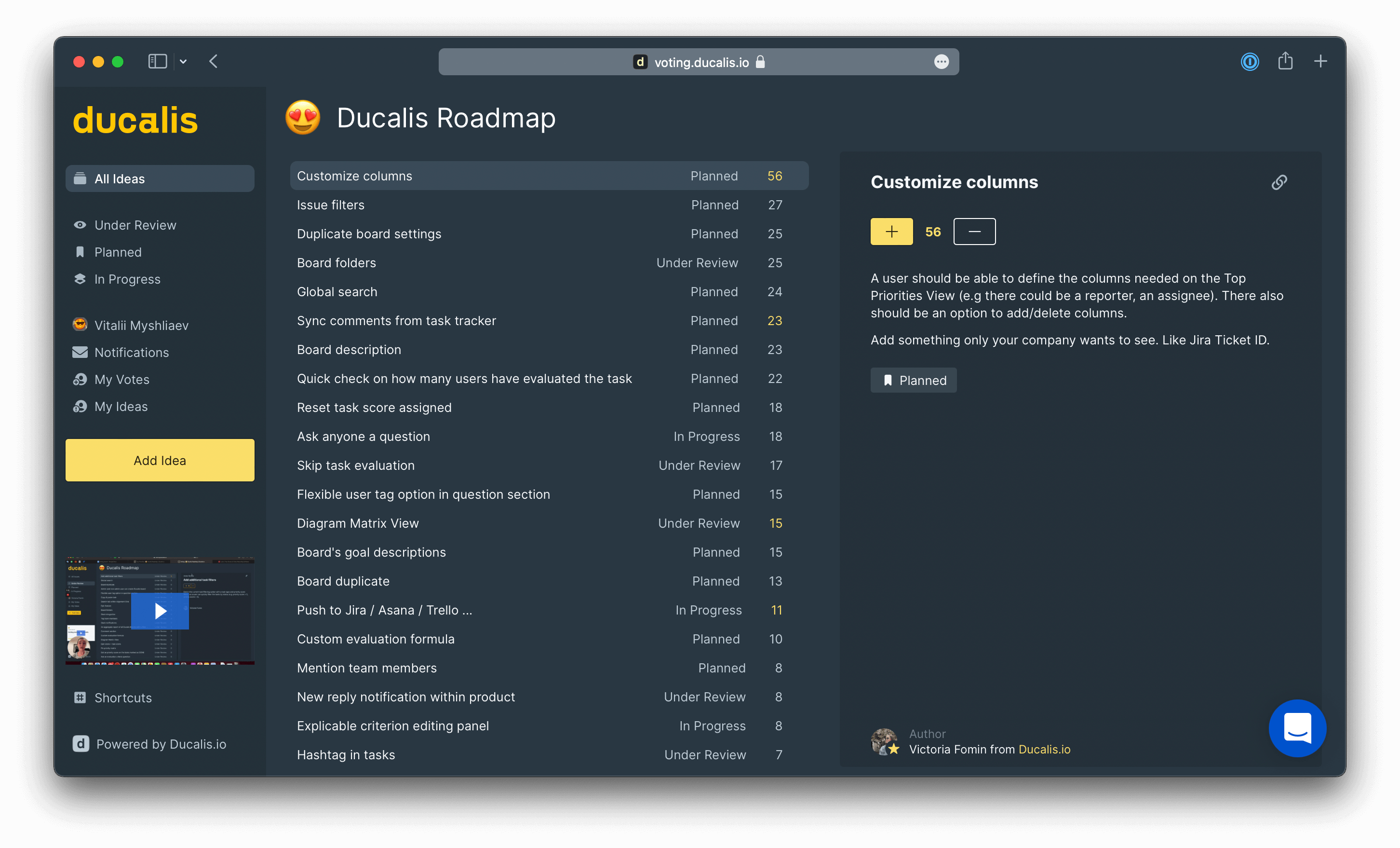Click the Ducalis d logo icon in footer
Viewport: 1400px width, 848px height.
pyautogui.click(x=81, y=744)
